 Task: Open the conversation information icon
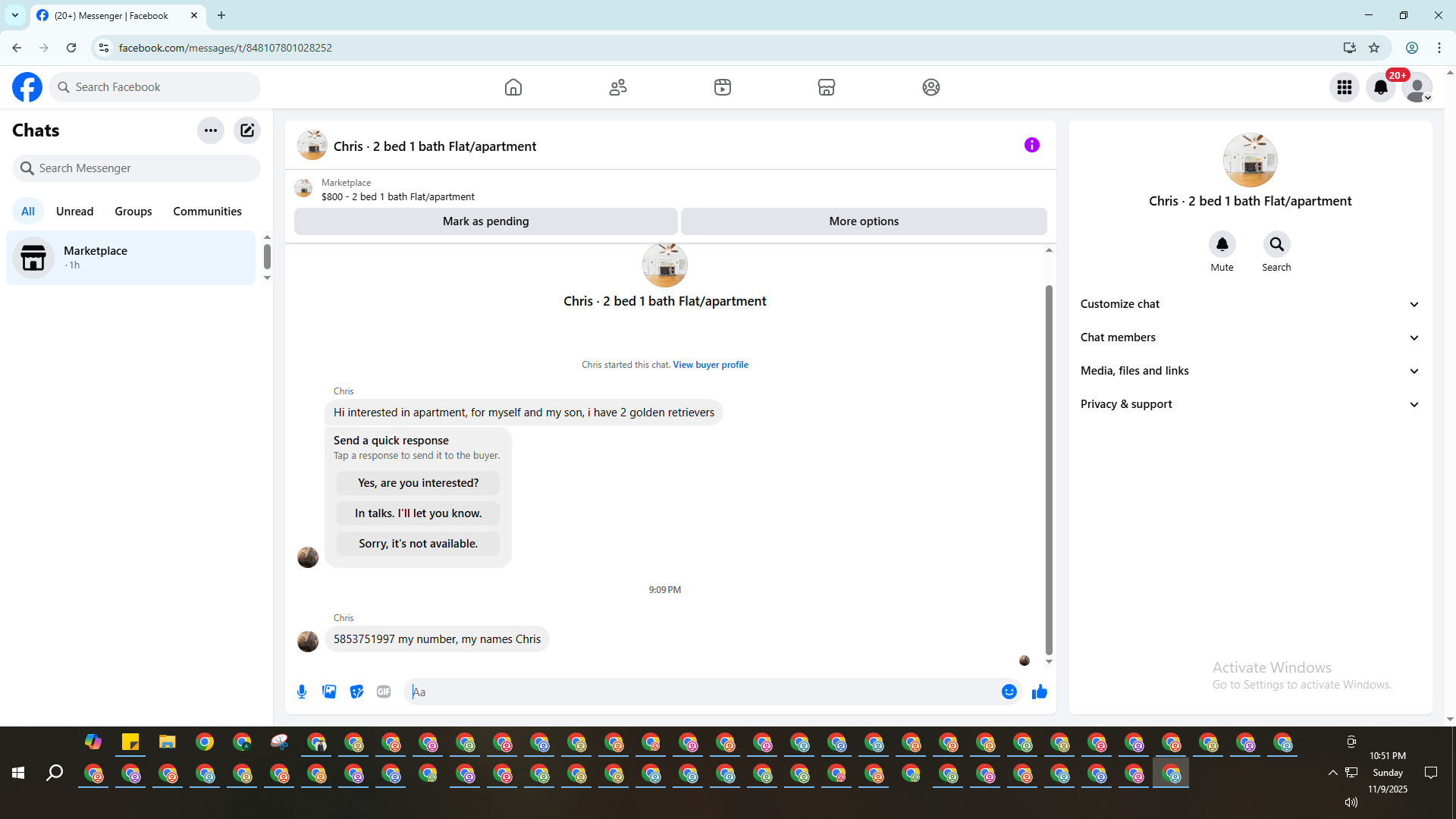1032,145
